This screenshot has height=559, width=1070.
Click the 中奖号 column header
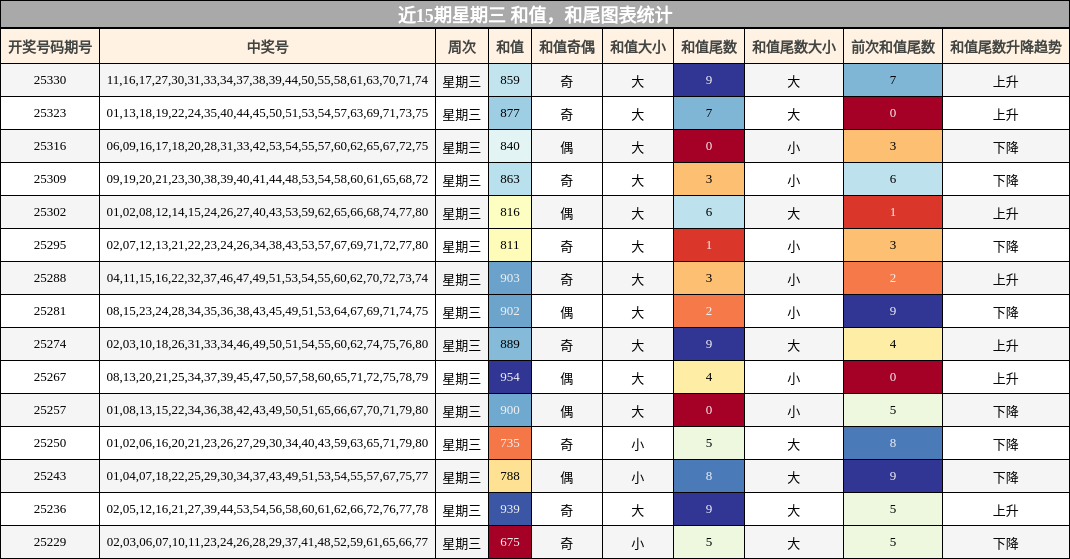click(x=268, y=46)
